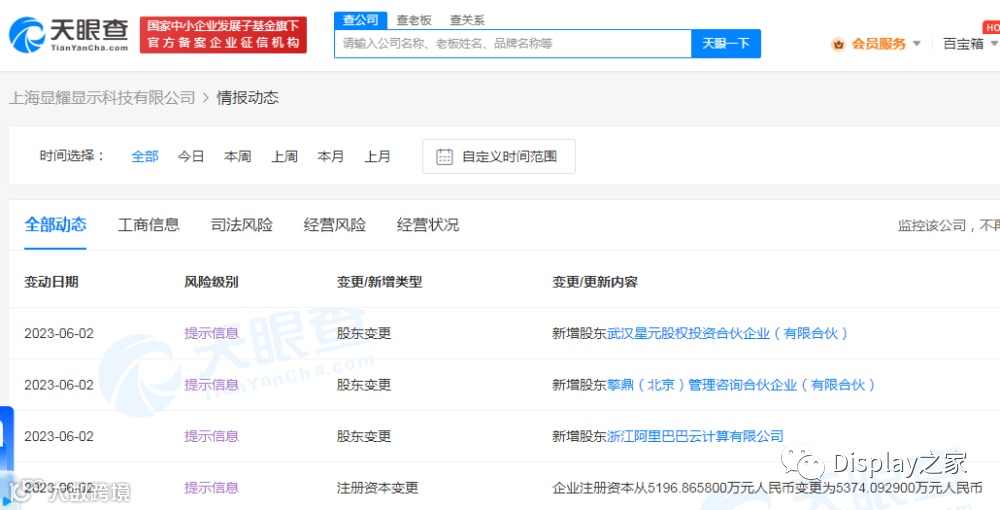Click the calendar icon for custom date range

coord(445,156)
